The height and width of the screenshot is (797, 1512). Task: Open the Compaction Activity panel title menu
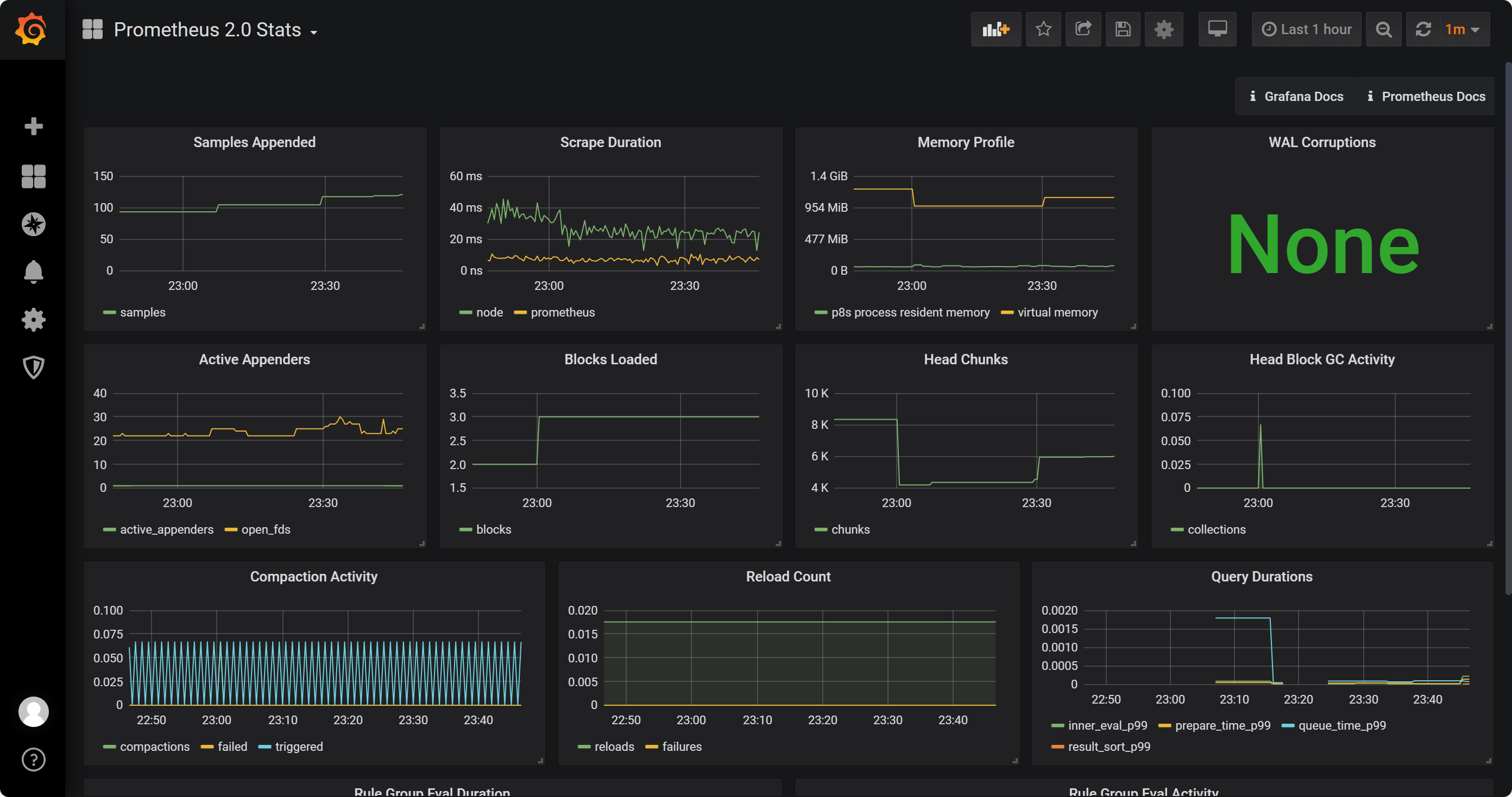[x=313, y=577]
